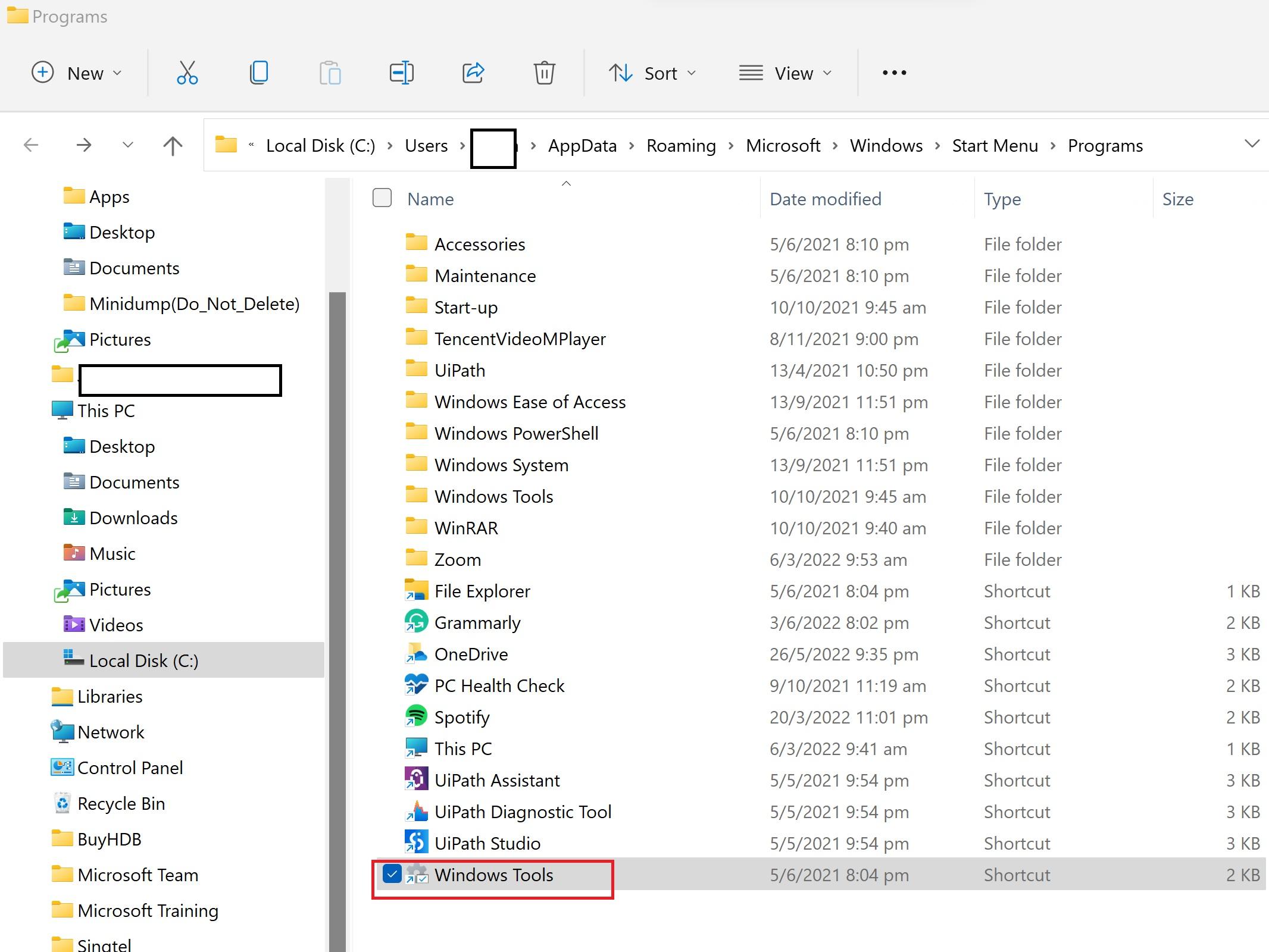Open Downloads under This PC

(121, 518)
